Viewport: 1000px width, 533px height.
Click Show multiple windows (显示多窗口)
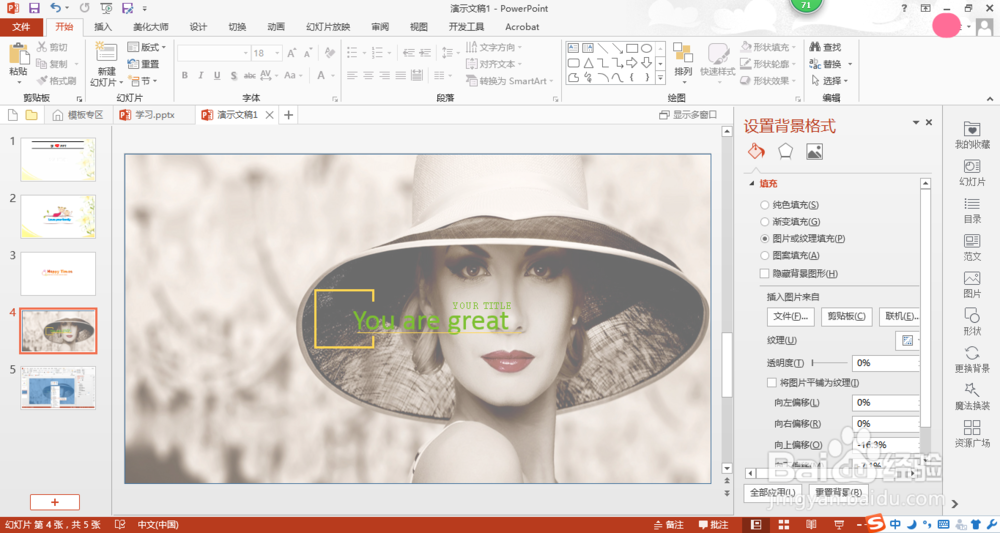click(688, 115)
